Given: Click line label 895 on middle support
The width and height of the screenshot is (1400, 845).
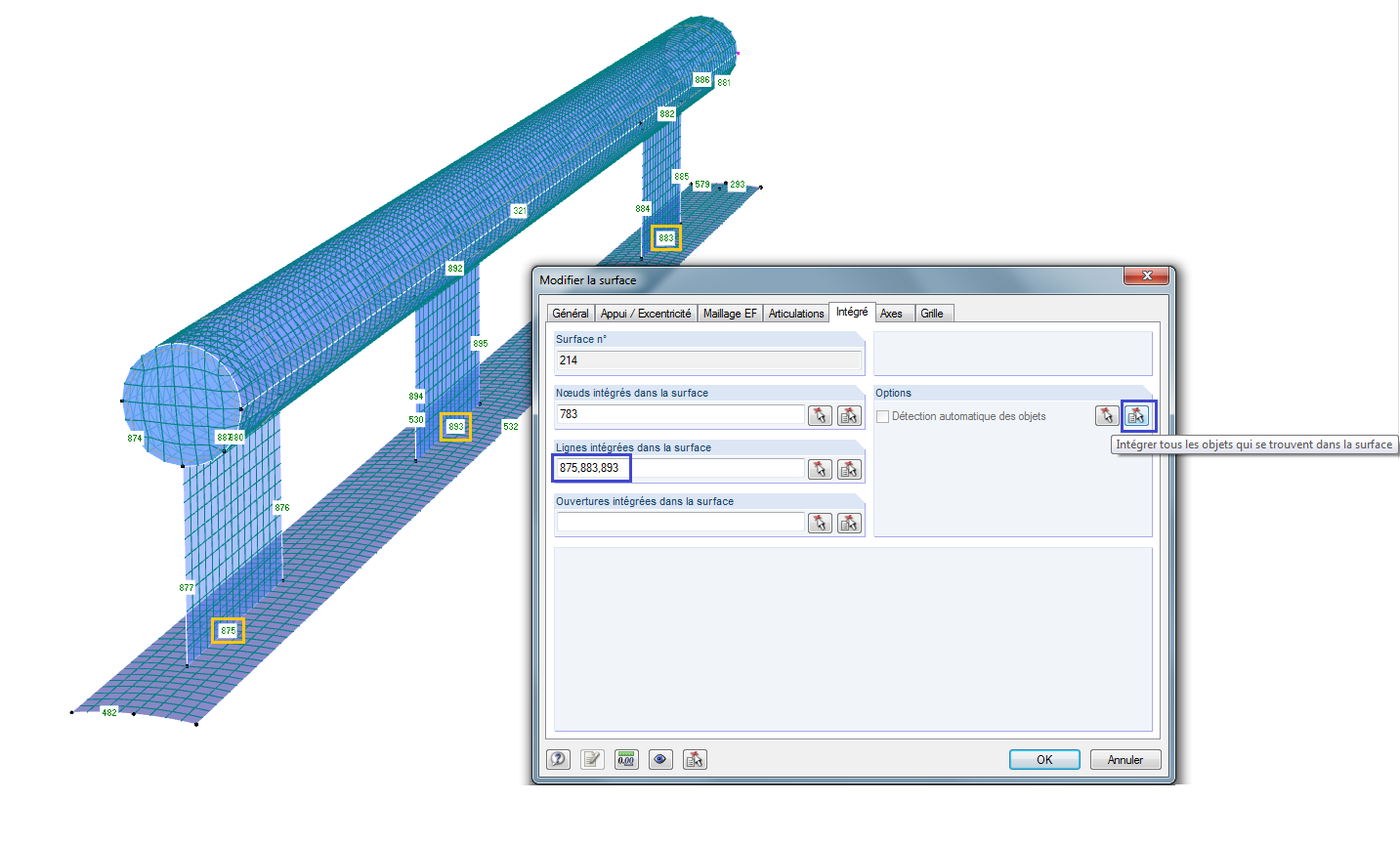Looking at the screenshot, I should coord(481,344).
